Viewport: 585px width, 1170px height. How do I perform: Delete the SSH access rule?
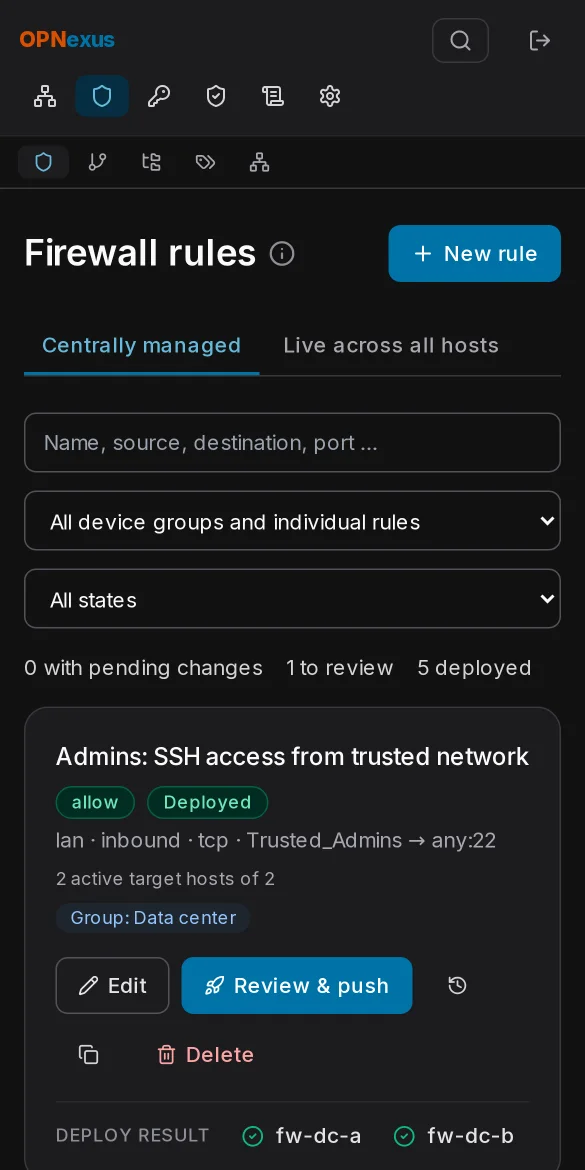click(x=205, y=1054)
